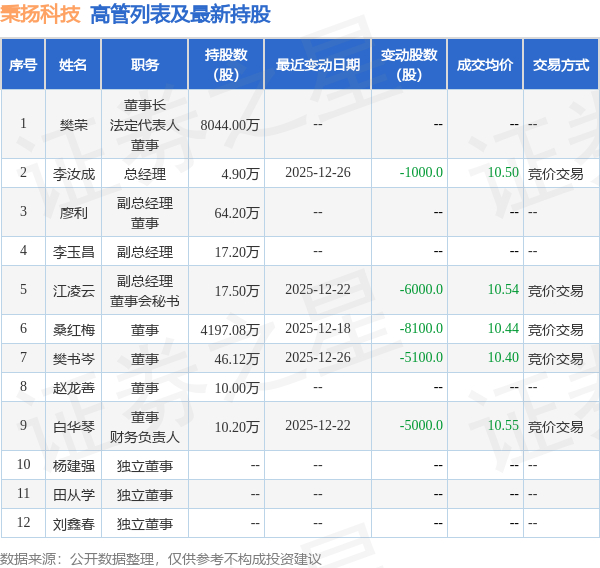600x568 pixels.
Task: Click the 变动股数(股) column header
Action: pyautogui.click(x=409, y=64)
